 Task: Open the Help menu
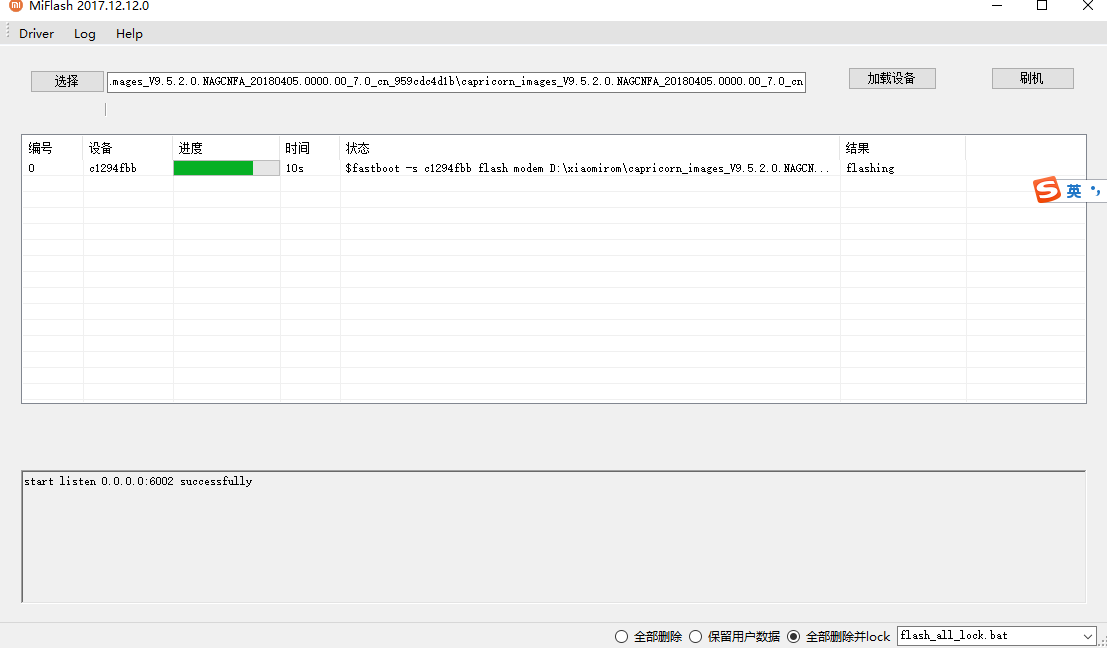point(129,34)
